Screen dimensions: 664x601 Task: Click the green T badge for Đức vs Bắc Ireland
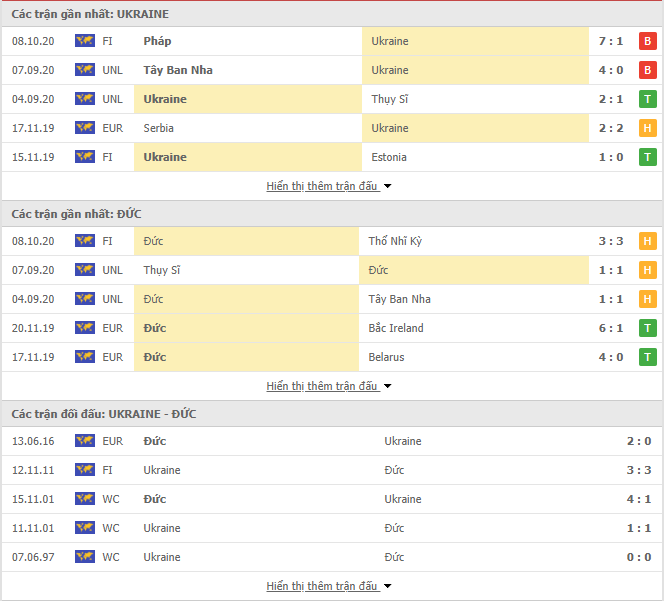click(x=647, y=328)
